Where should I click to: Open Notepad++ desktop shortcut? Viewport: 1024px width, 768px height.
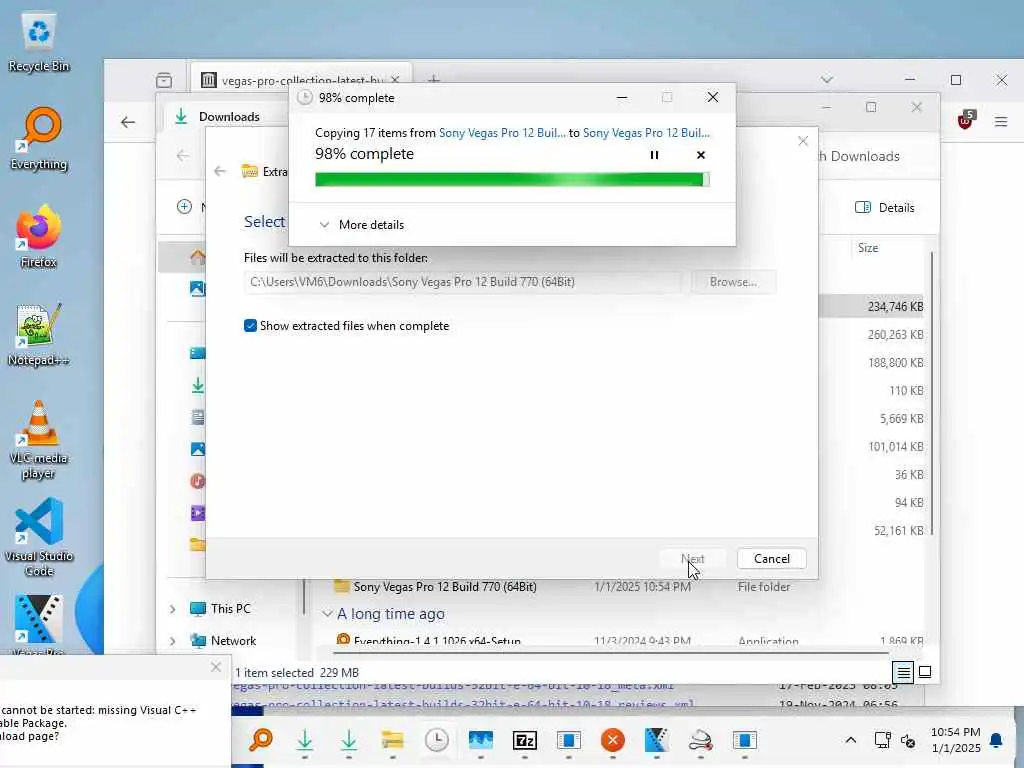(x=39, y=334)
